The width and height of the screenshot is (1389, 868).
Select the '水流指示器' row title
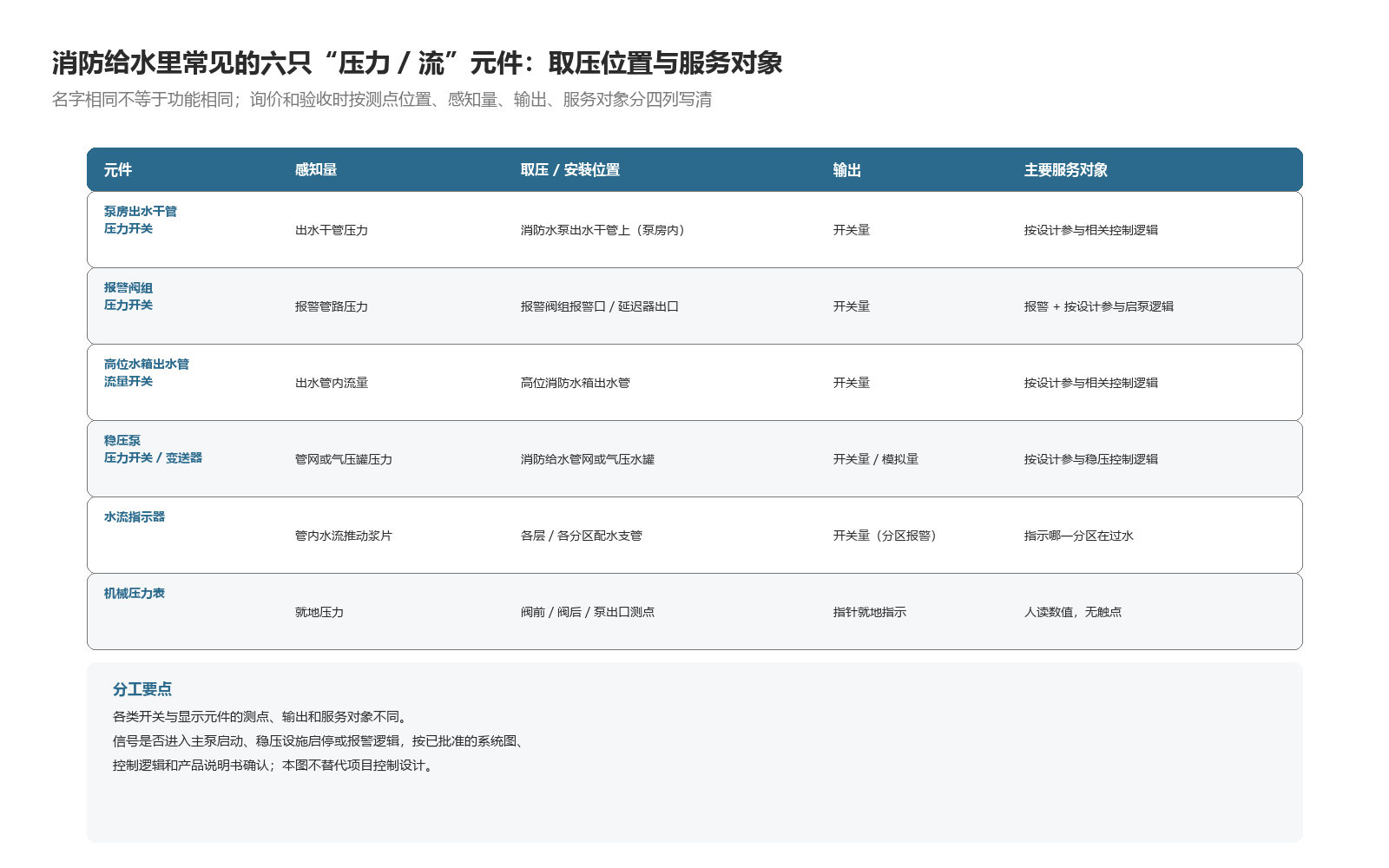point(135,516)
